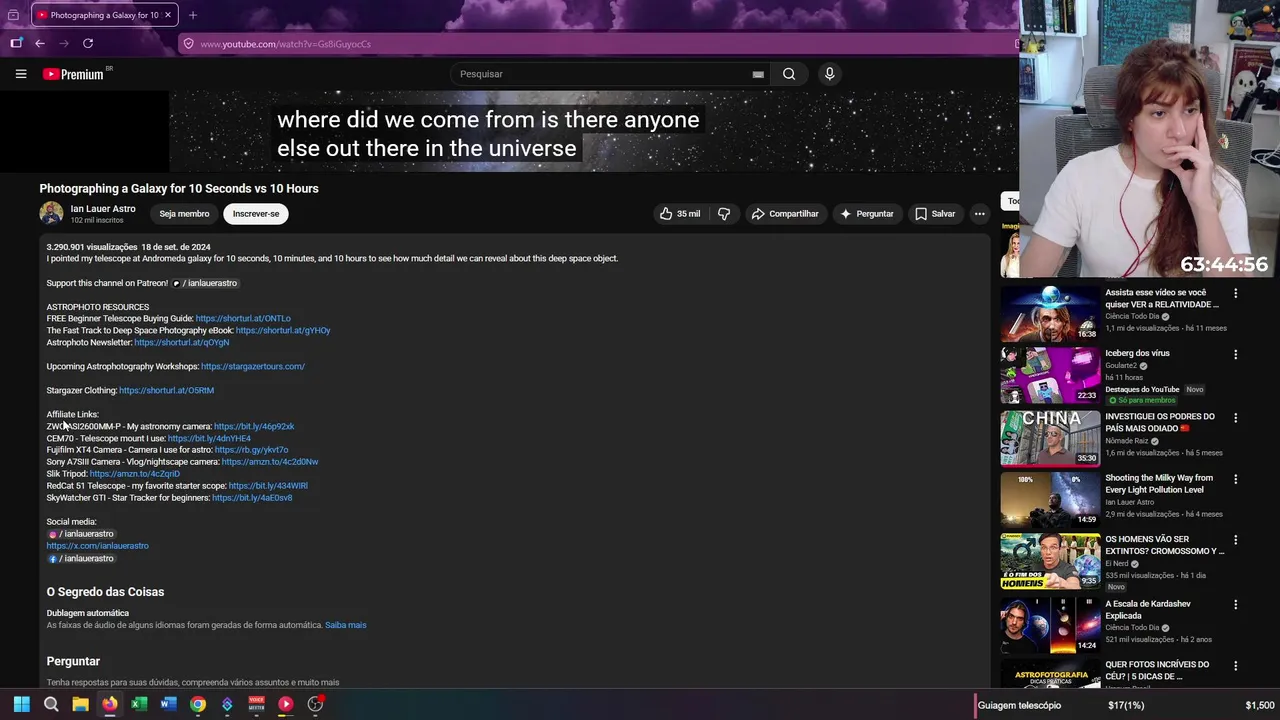Screen dimensions: 1280x720
Task: Open Stargazer Clothing shorturl link
Action: coord(166,391)
